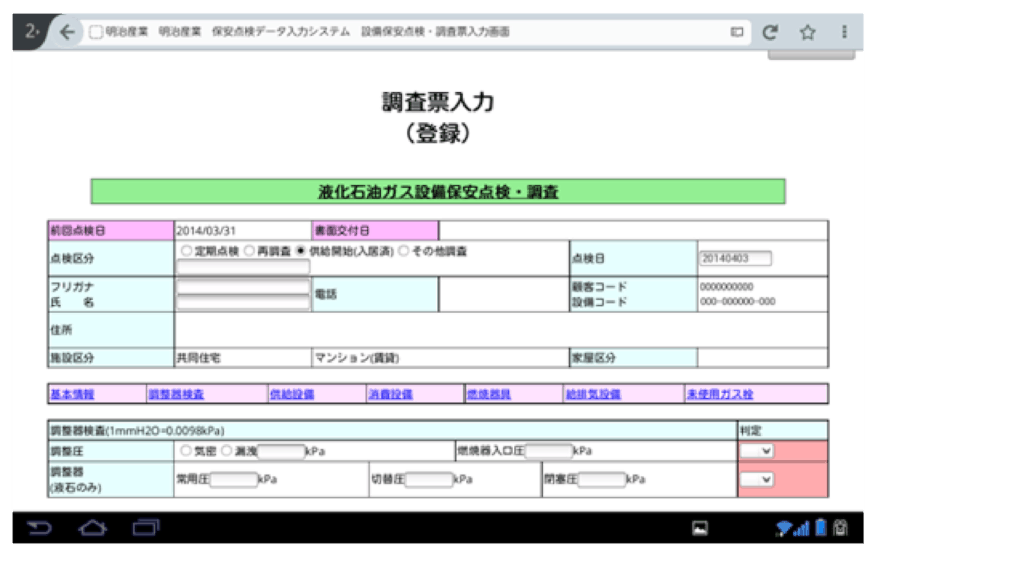Image resolution: width=1024 pixels, height=576 pixels.
Task: Open the 判定 dropdown for 調整器 row
Action: point(757,479)
